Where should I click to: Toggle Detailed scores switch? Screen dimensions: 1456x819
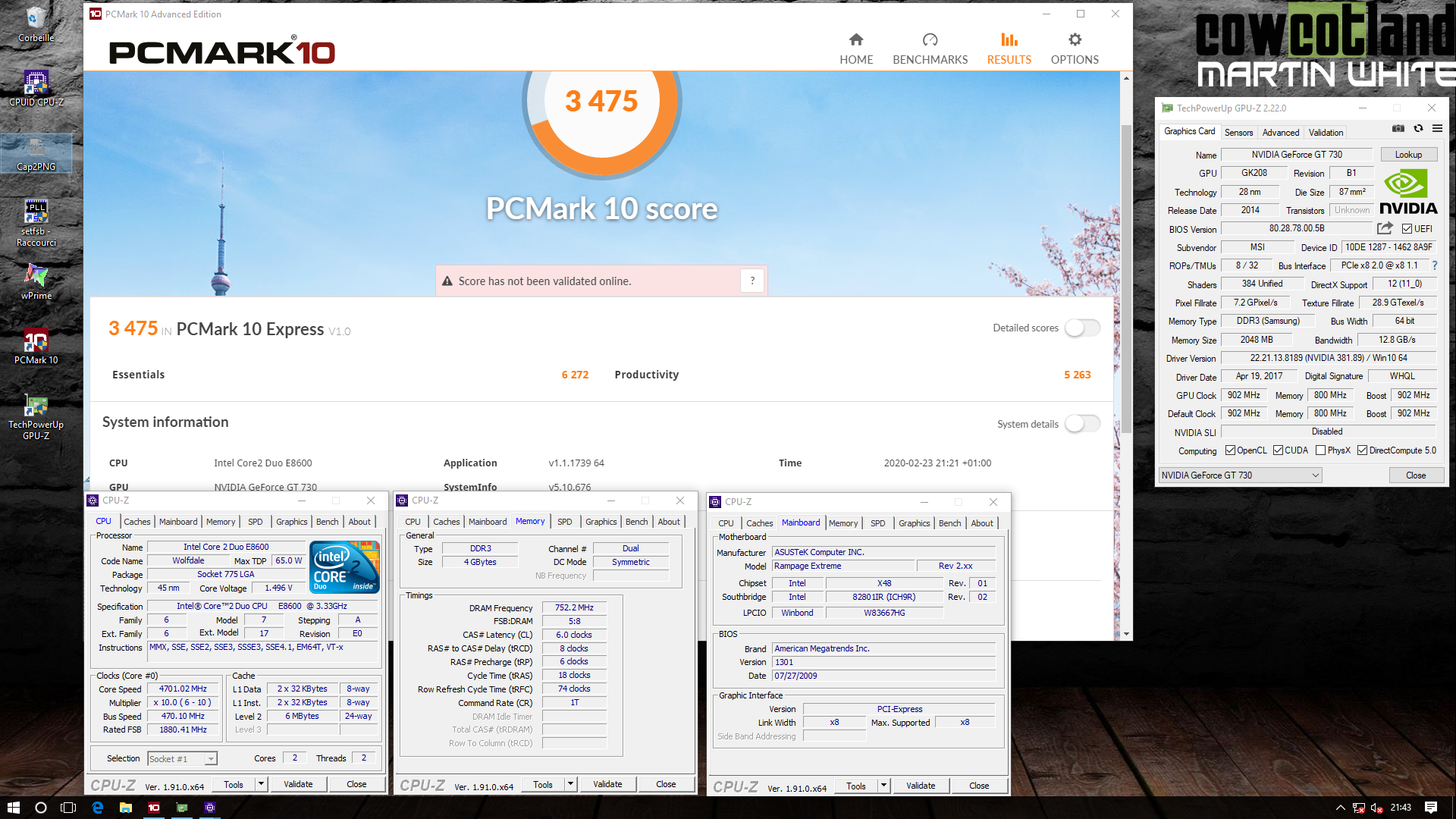pyautogui.click(x=1082, y=328)
